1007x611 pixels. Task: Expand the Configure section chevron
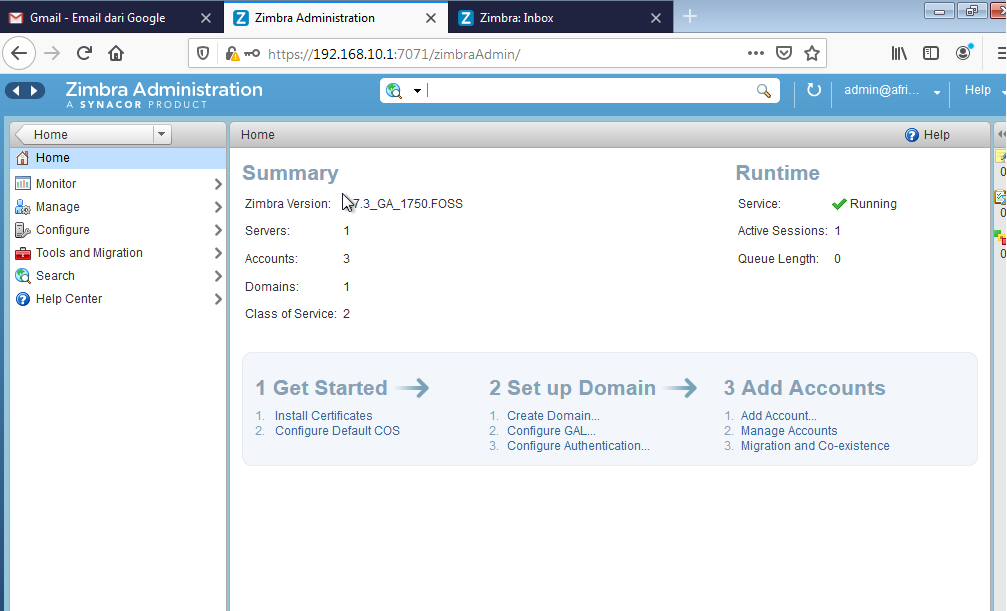[218, 230]
